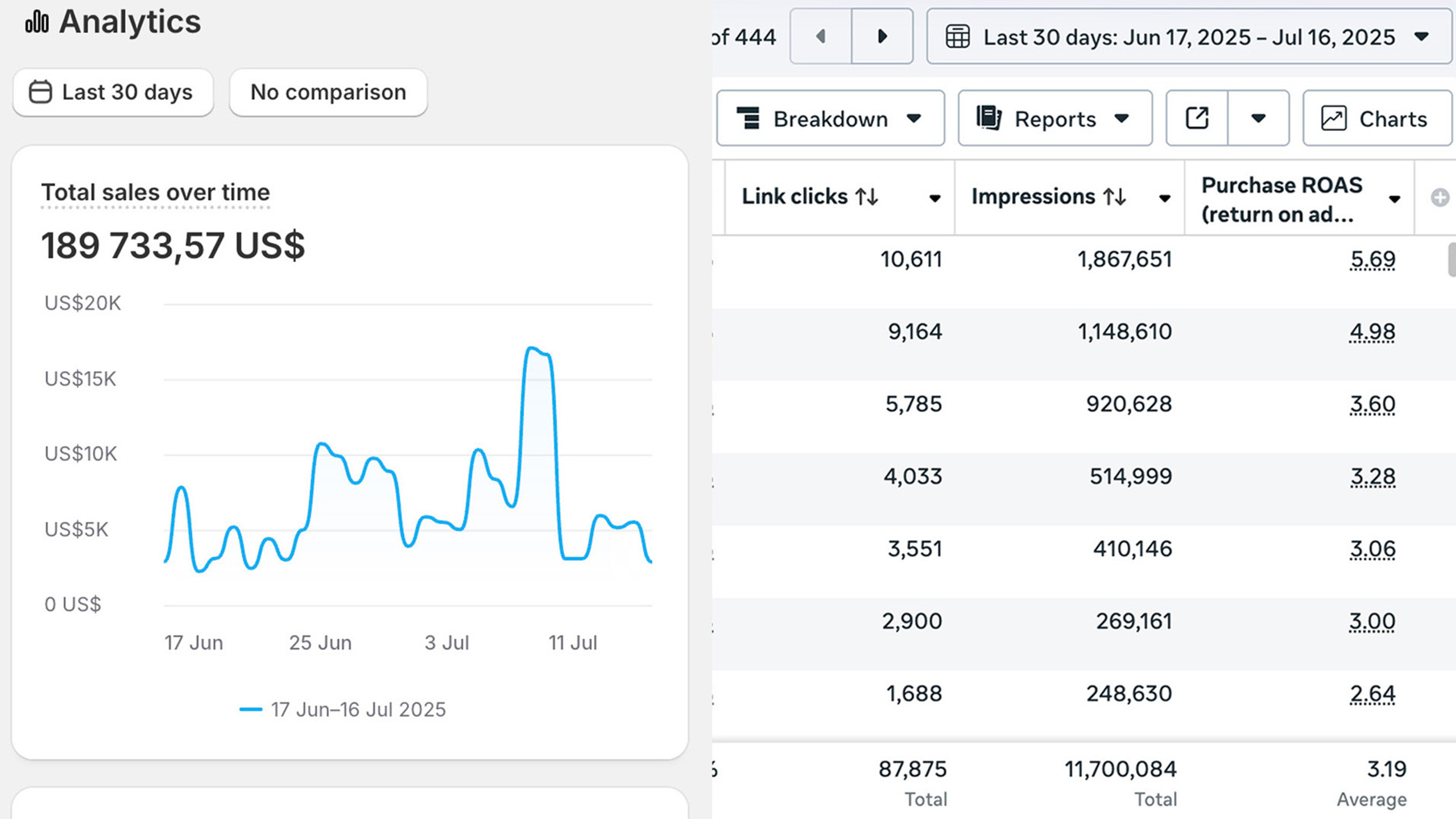Select the 920,628 impressions cell
This screenshot has height=819, width=1456.
[x=1129, y=404]
